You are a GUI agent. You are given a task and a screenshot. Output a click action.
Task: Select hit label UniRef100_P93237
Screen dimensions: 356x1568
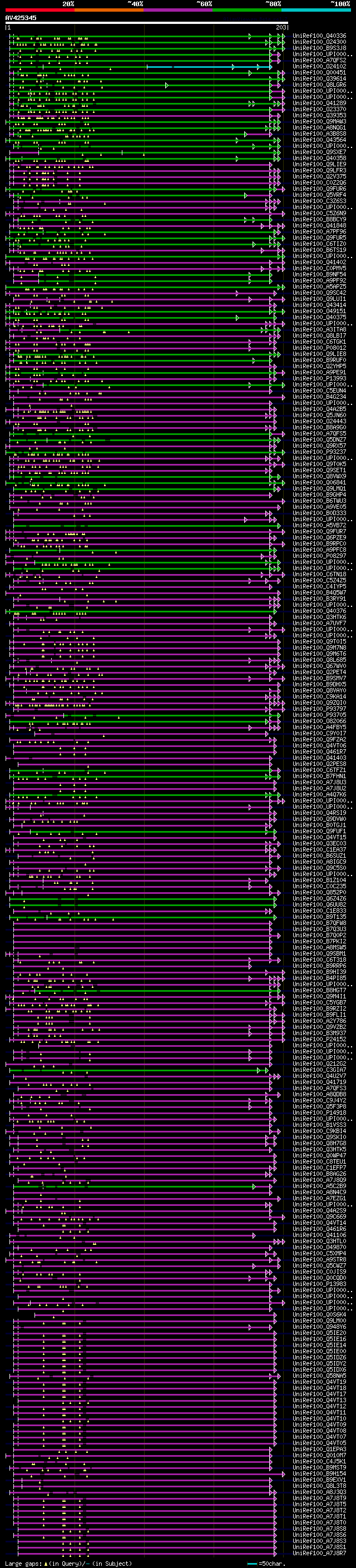[x=319, y=452]
